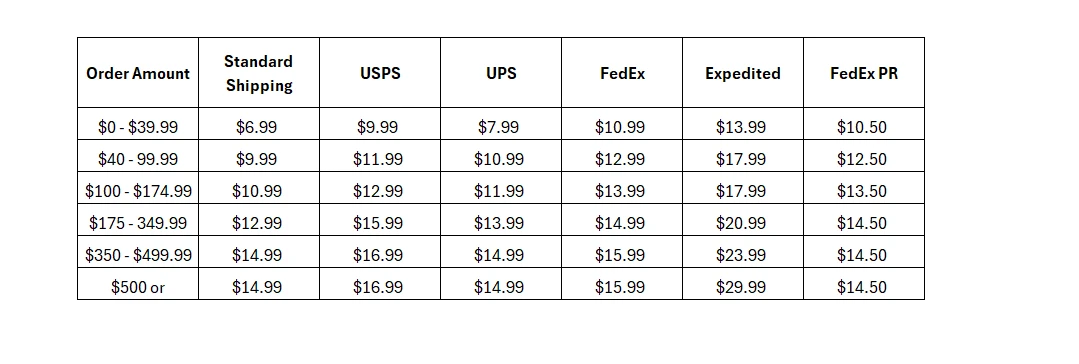The image size is (1079, 364).
Task: Select the $20.99 Expedited price cell
Action: (743, 220)
